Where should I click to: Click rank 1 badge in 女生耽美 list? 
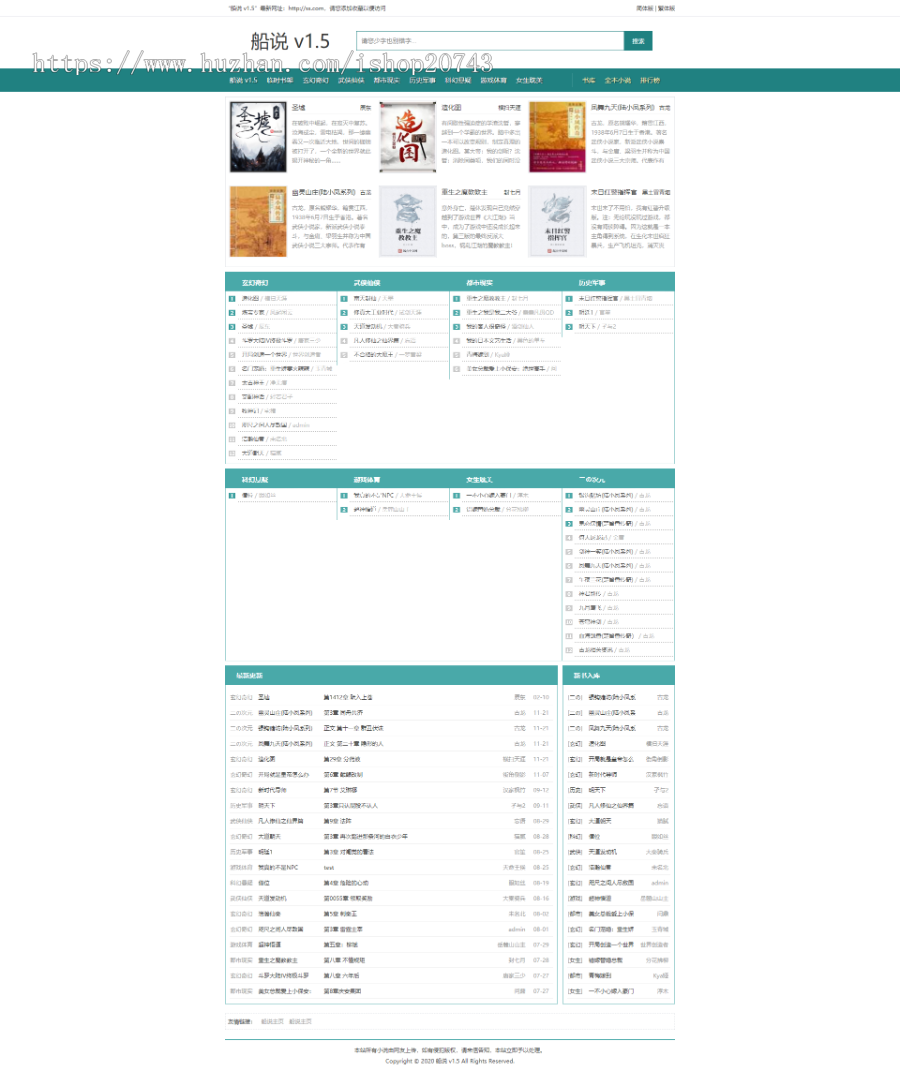456,496
